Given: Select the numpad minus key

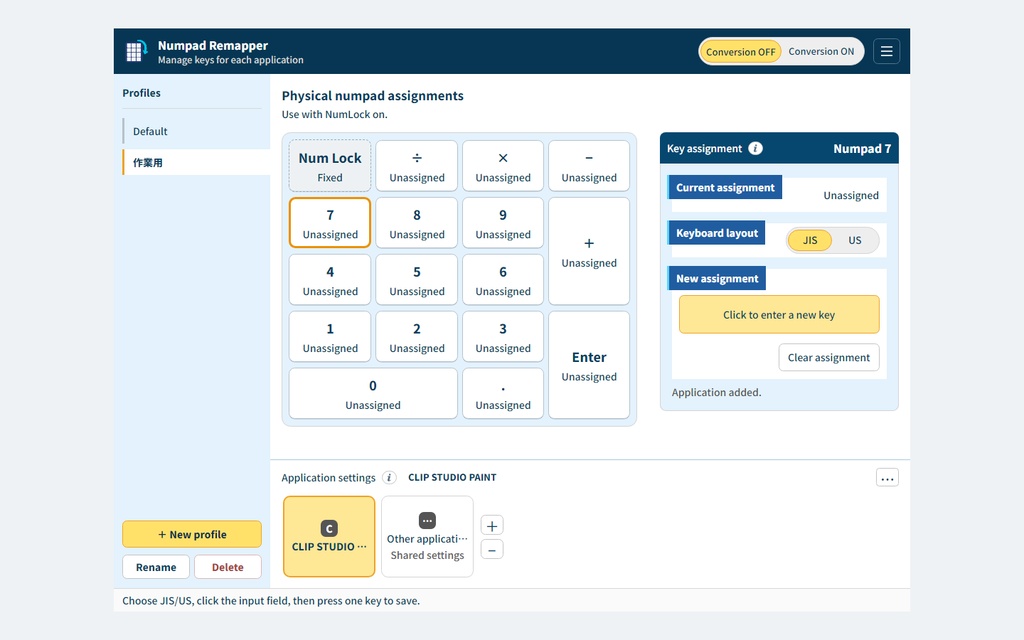Looking at the screenshot, I should (589, 166).
